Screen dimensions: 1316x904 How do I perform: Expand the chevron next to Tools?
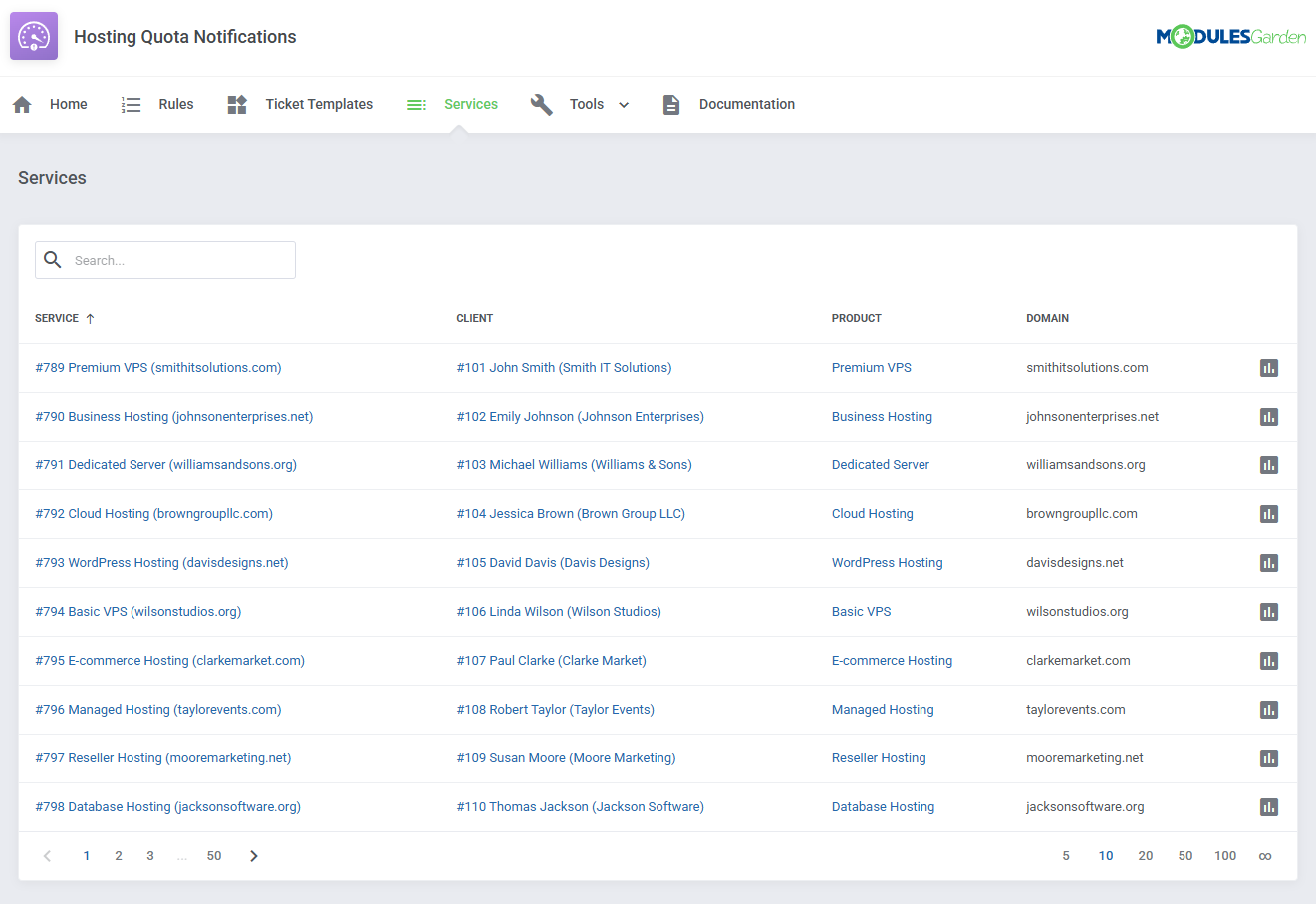click(623, 104)
